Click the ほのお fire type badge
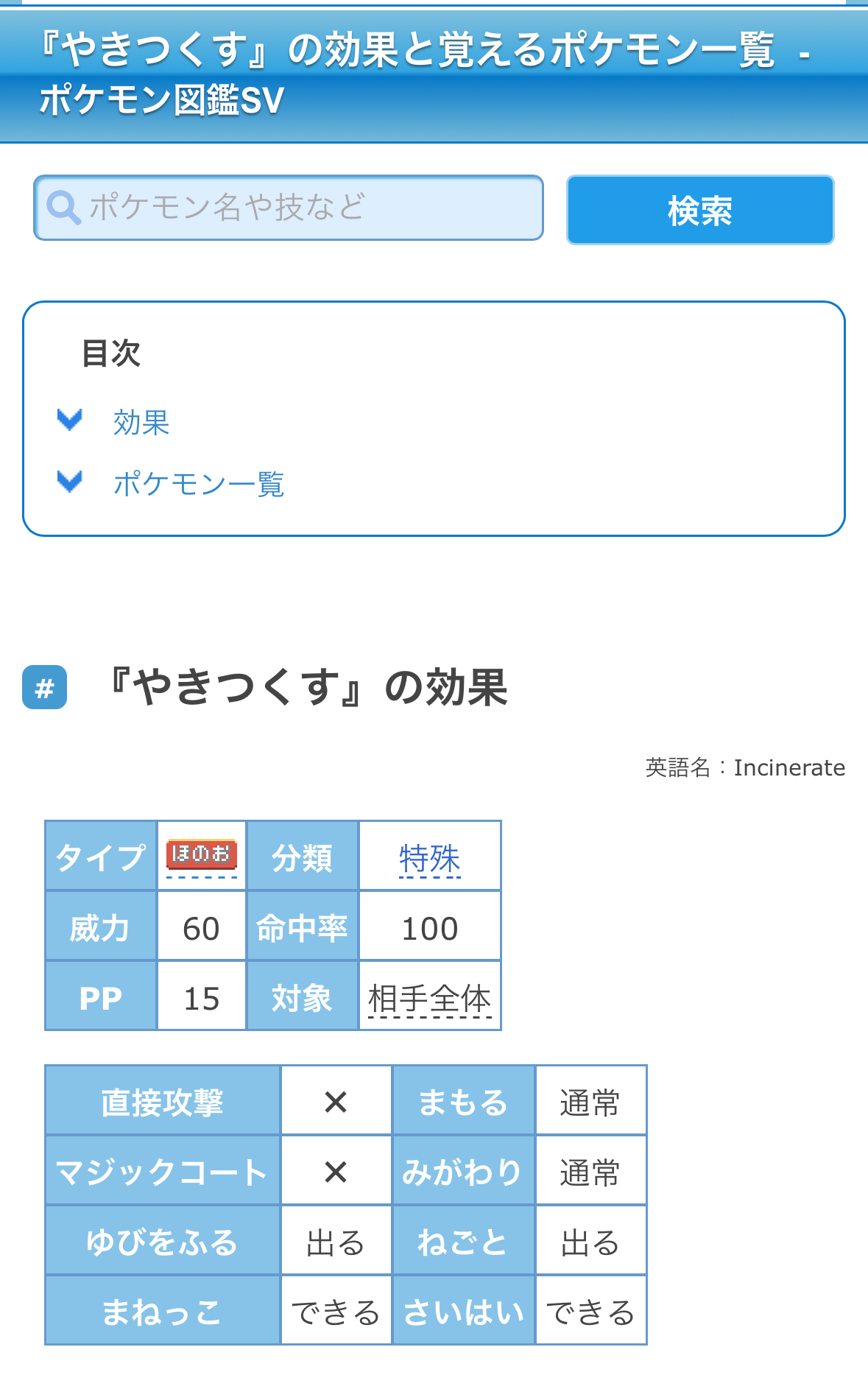This screenshot has height=1375, width=868. coord(201,854)
